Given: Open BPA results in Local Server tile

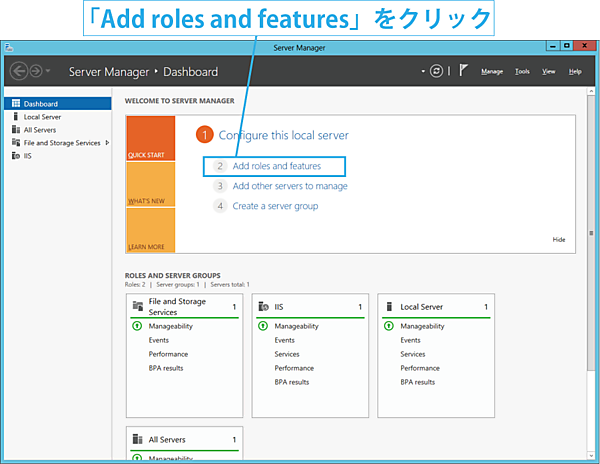Looking at the screenshot, I should point(419,382).
